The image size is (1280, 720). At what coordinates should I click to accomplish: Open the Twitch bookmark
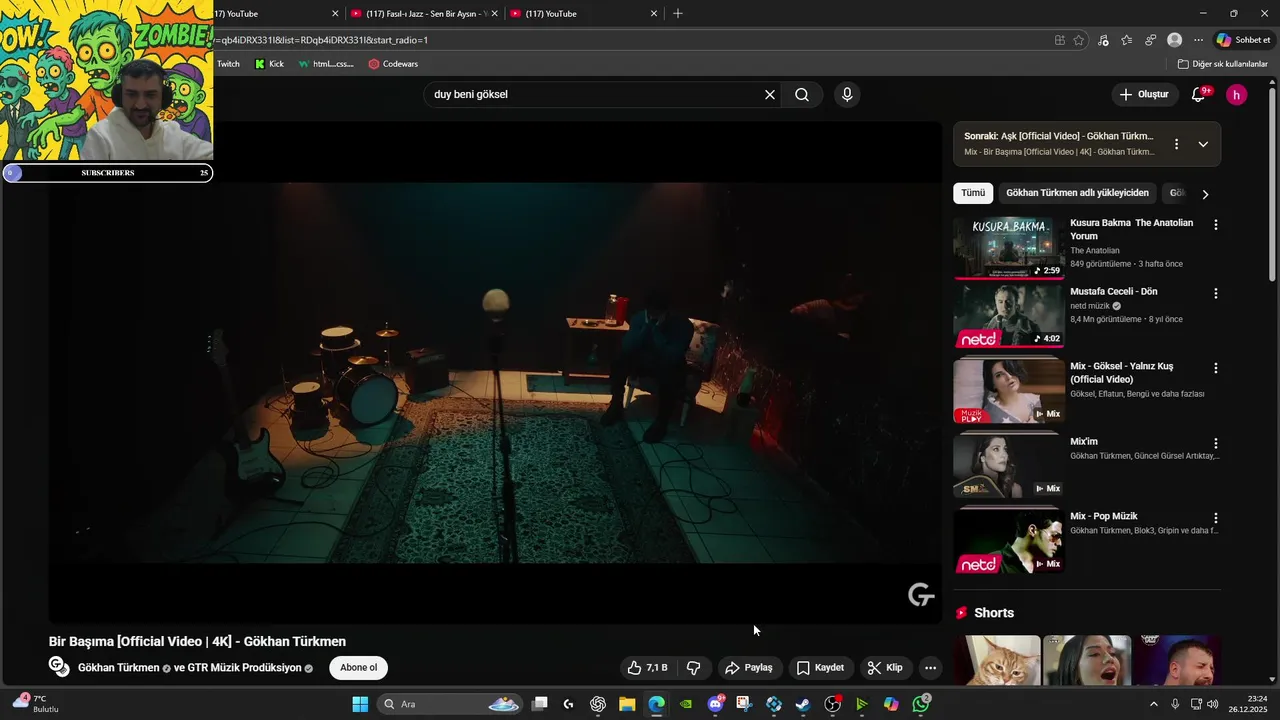pos(228,64)
